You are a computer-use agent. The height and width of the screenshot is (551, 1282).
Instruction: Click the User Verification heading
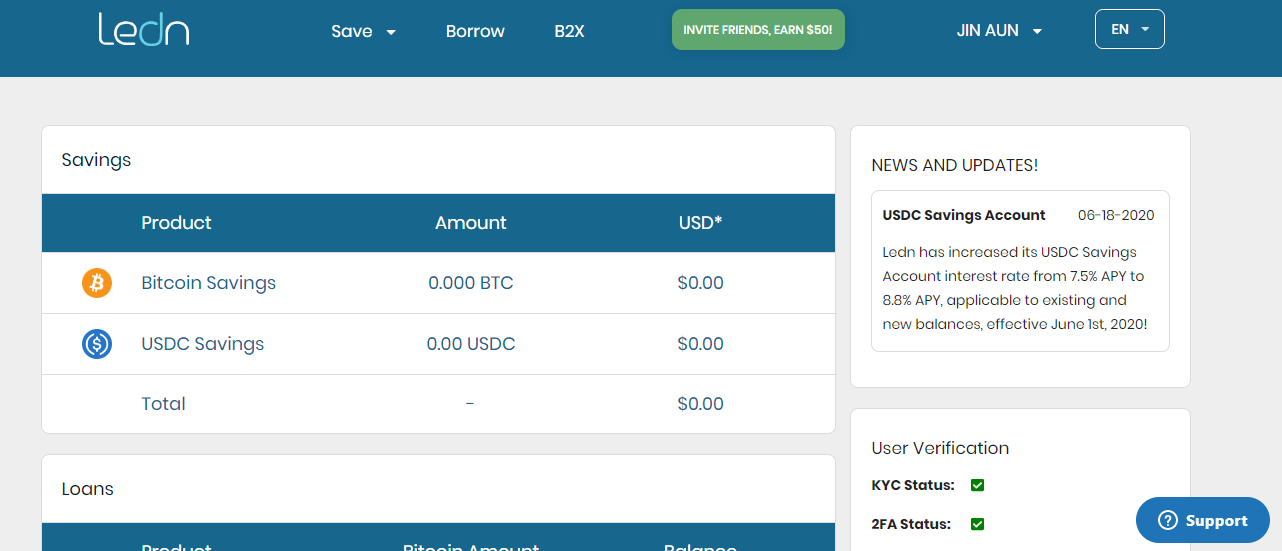(940, 448)
